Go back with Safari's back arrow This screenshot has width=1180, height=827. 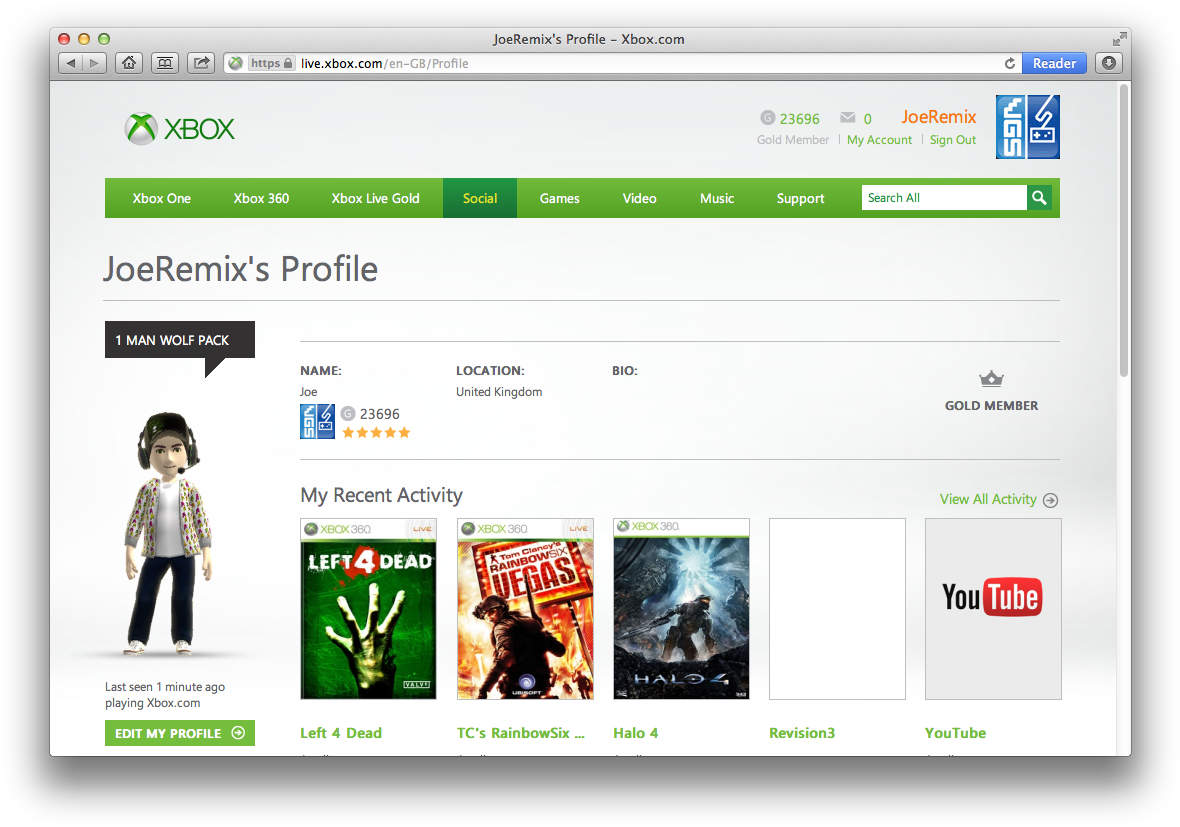click(x=71, y=63)
